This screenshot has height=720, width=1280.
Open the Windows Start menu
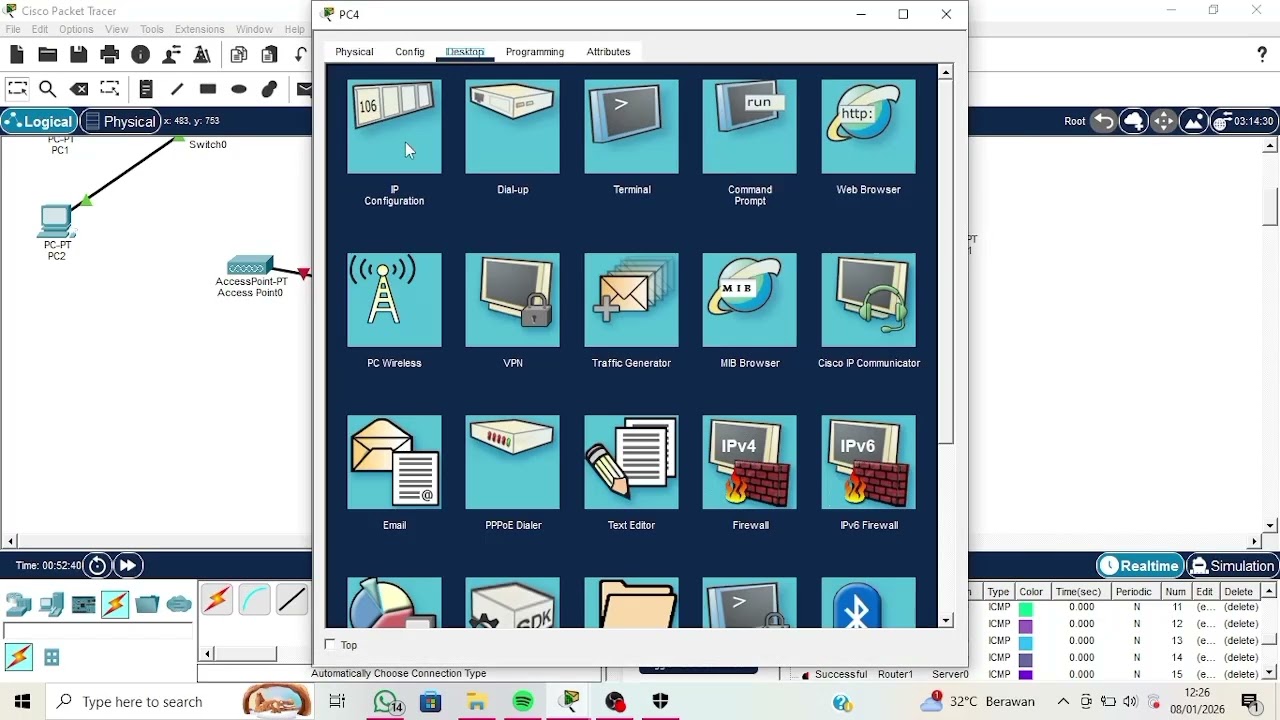point(22,702)
